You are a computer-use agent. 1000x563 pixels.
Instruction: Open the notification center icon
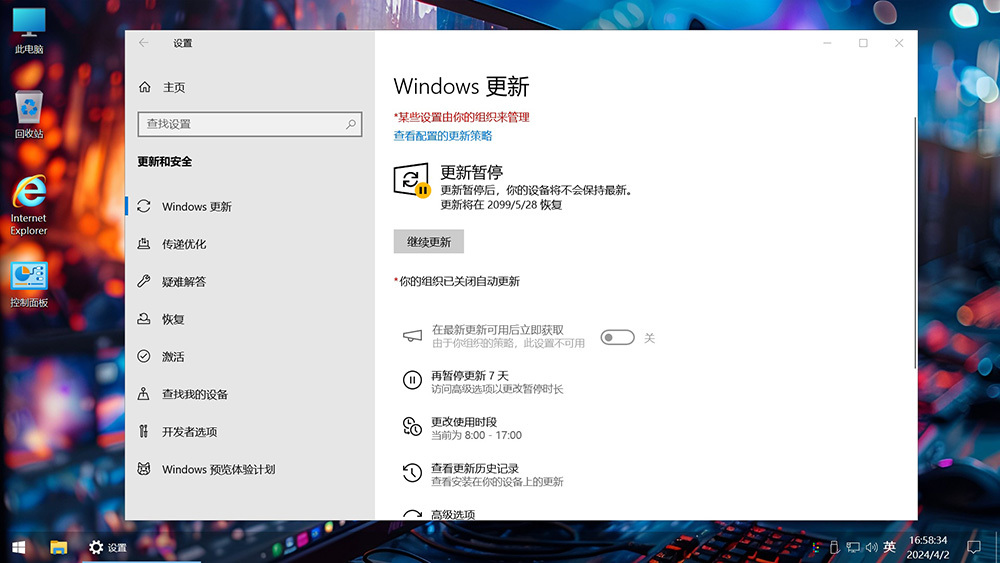click(x=973, y=547)
